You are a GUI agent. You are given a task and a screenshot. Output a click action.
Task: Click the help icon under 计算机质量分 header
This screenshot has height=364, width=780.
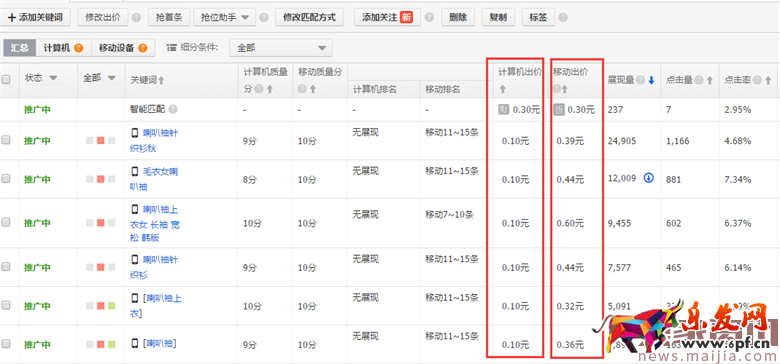[x=259, y=90]
